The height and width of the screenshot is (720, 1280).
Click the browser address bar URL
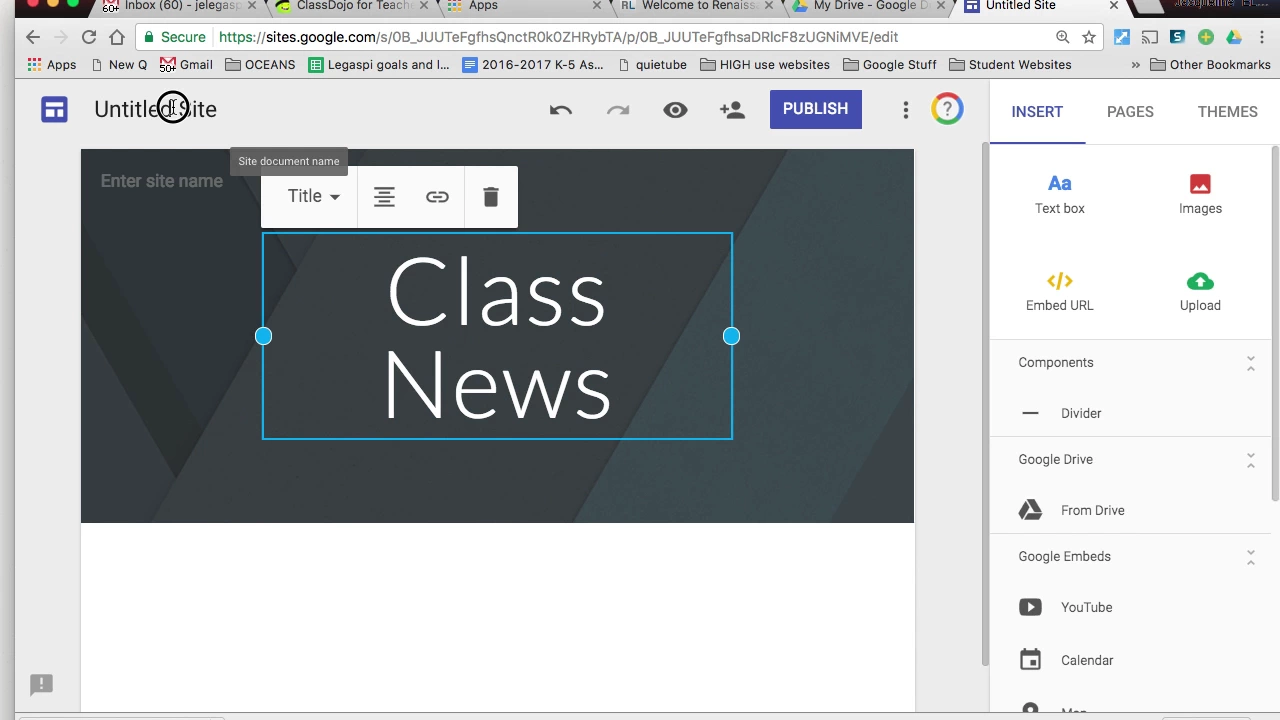click(558, 37)
